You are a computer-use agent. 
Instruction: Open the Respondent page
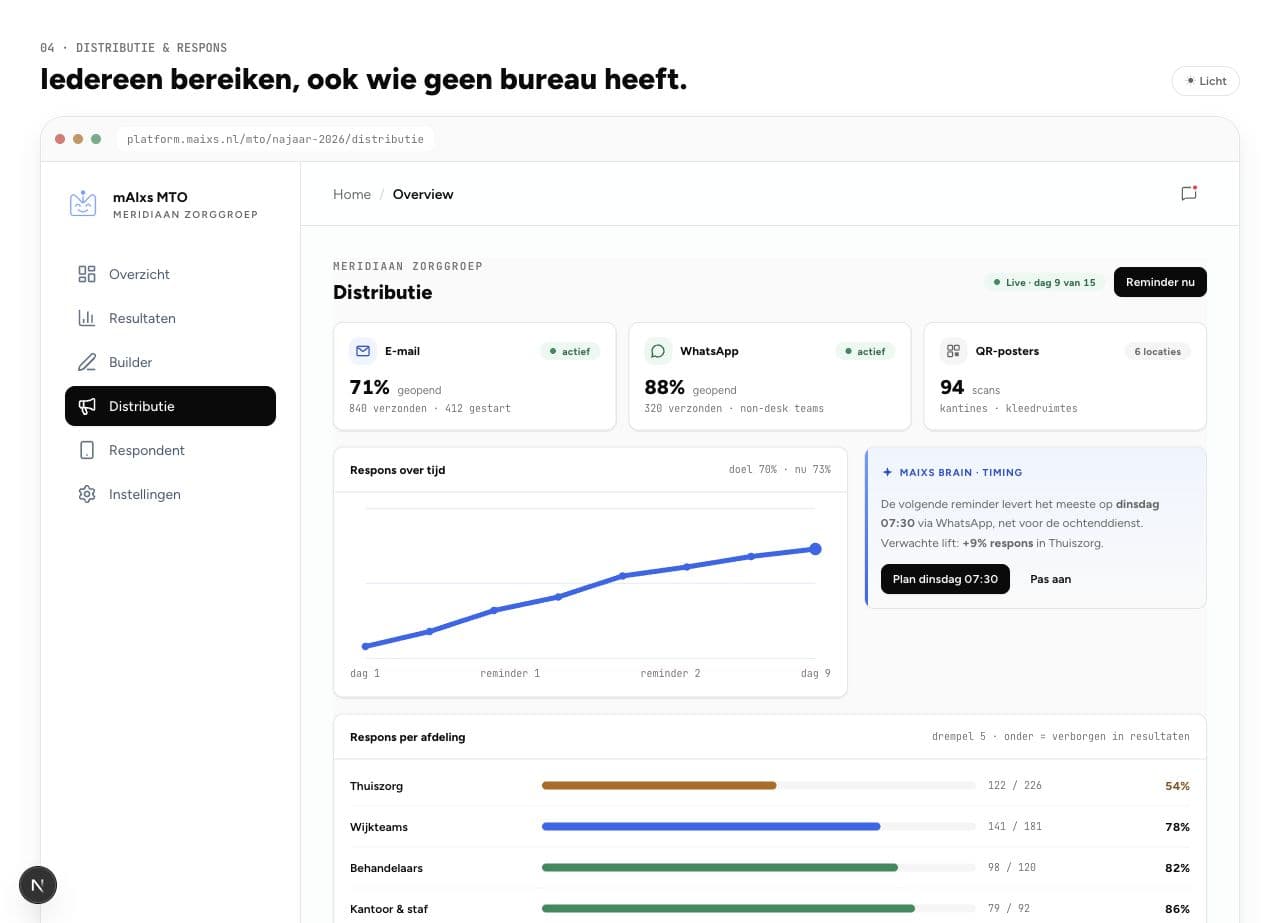(170, 450)
